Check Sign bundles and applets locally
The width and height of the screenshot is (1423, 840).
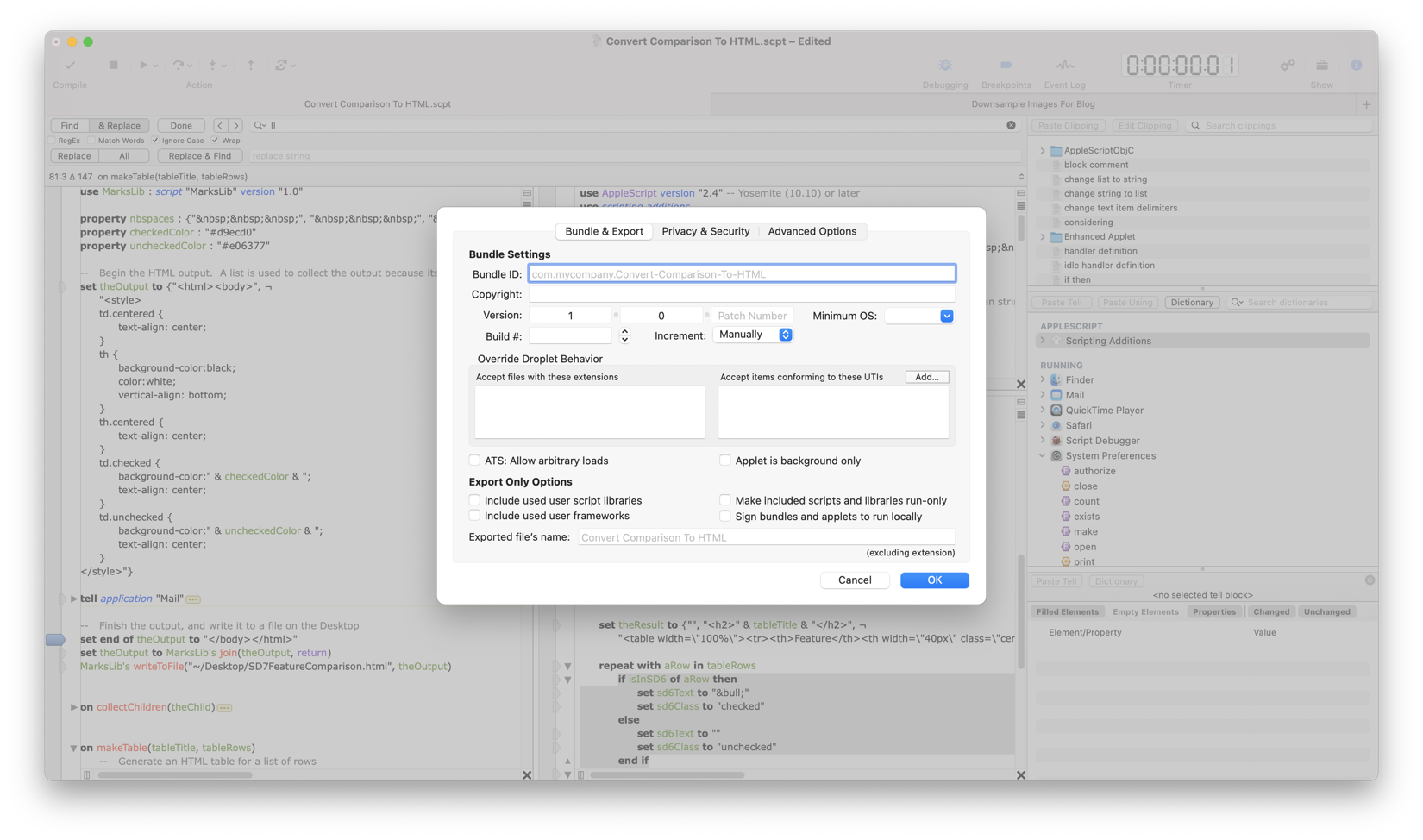[725, 517]
